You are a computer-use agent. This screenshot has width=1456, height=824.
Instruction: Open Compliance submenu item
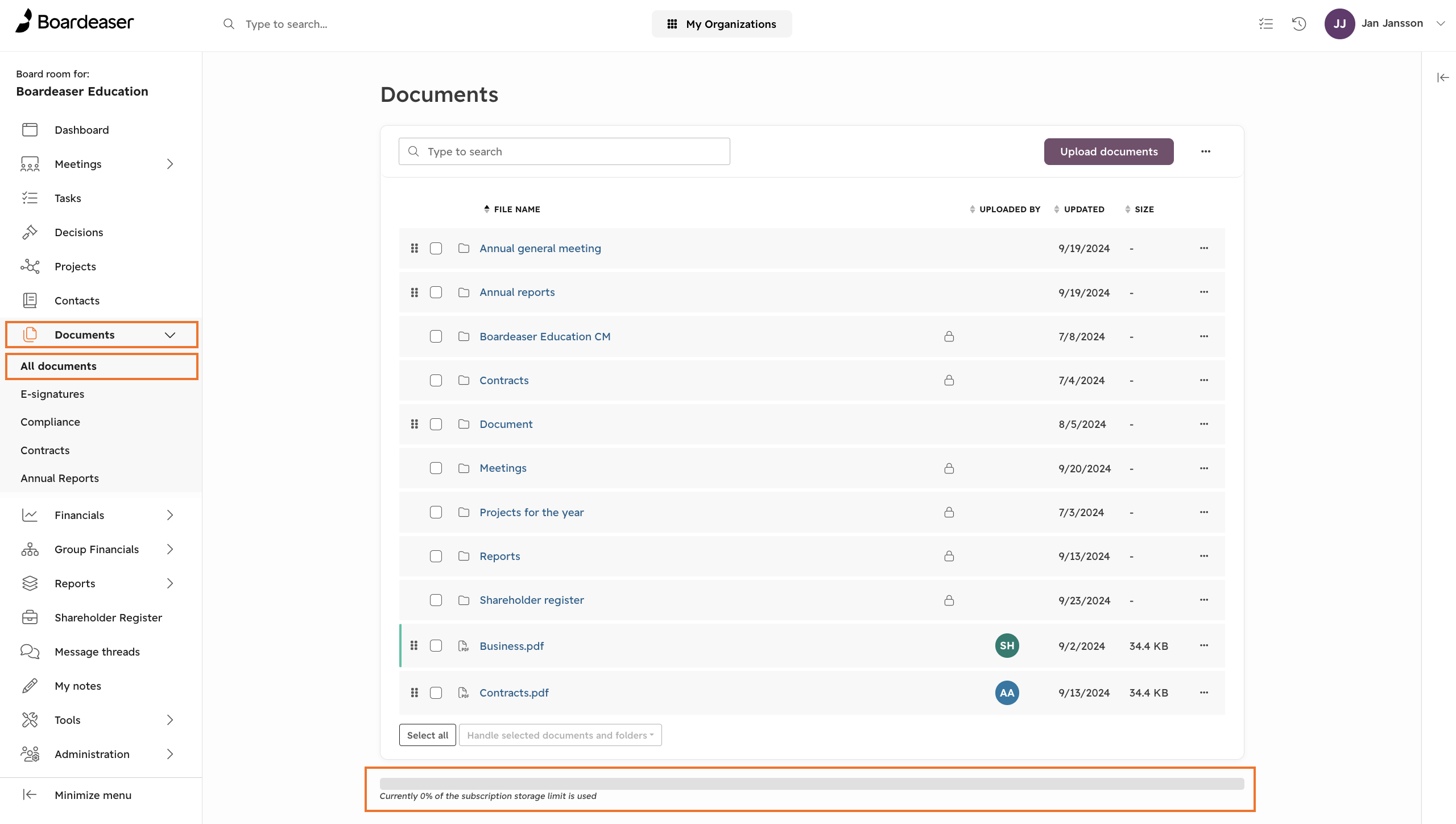[x=50, y=422]
